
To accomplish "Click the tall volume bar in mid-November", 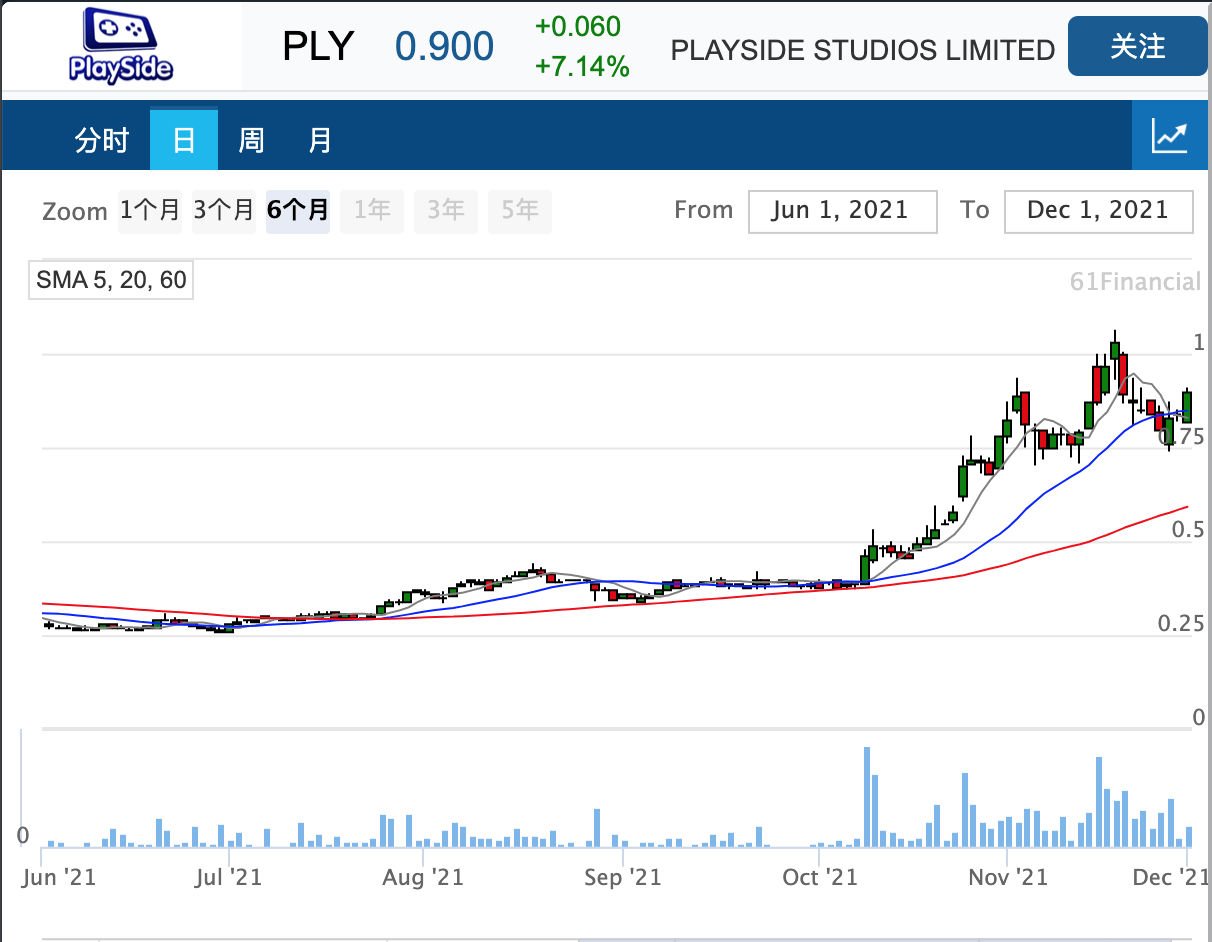I will [x=1099, y=802].
